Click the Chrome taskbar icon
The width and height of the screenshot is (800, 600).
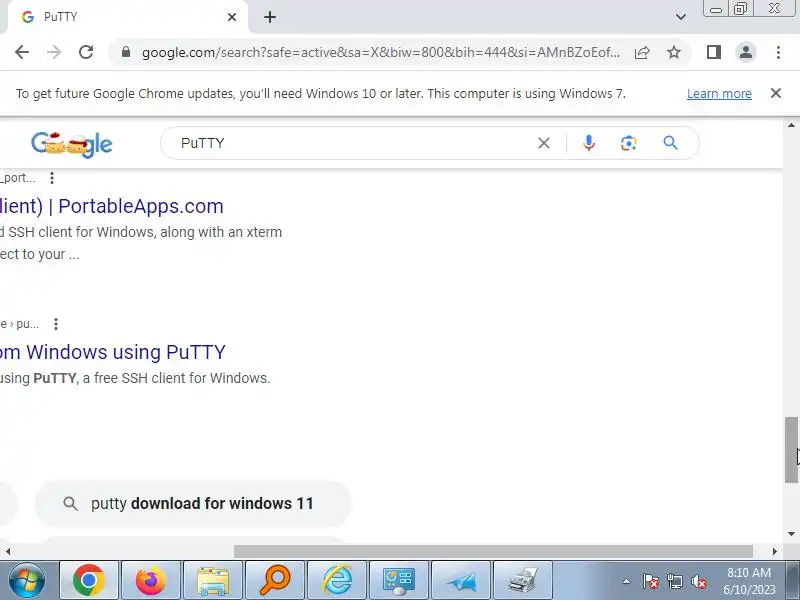(x=89, y=581)
